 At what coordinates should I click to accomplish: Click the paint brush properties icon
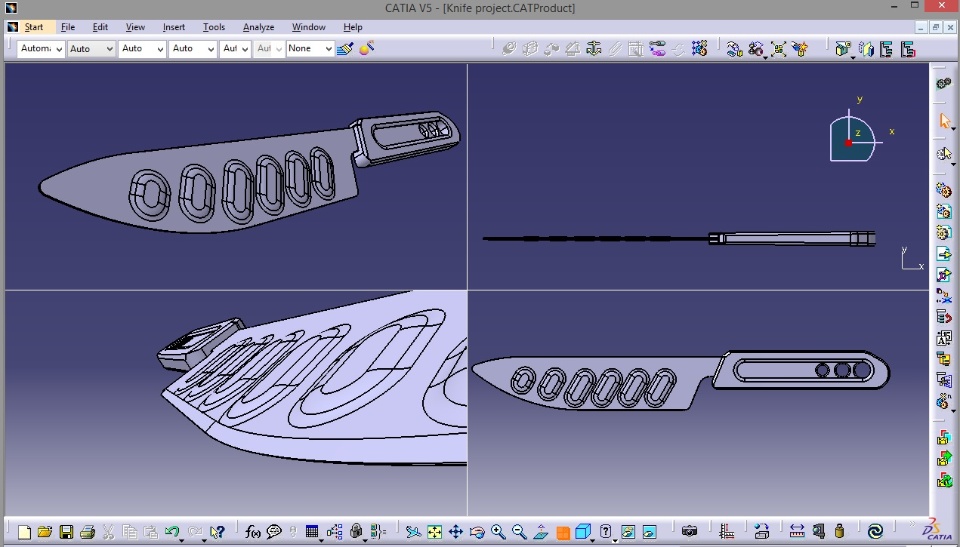[345, 48]
